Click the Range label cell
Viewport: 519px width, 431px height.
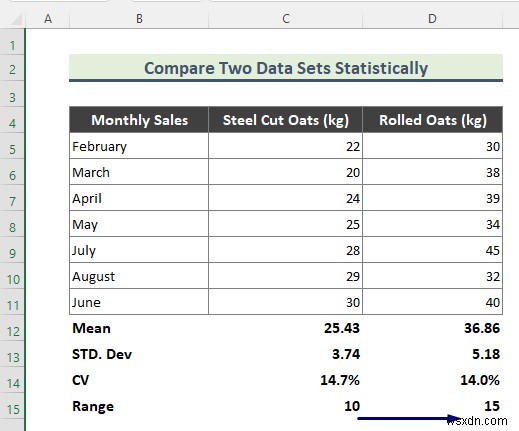pyautogui.click(x=139, y=406)
